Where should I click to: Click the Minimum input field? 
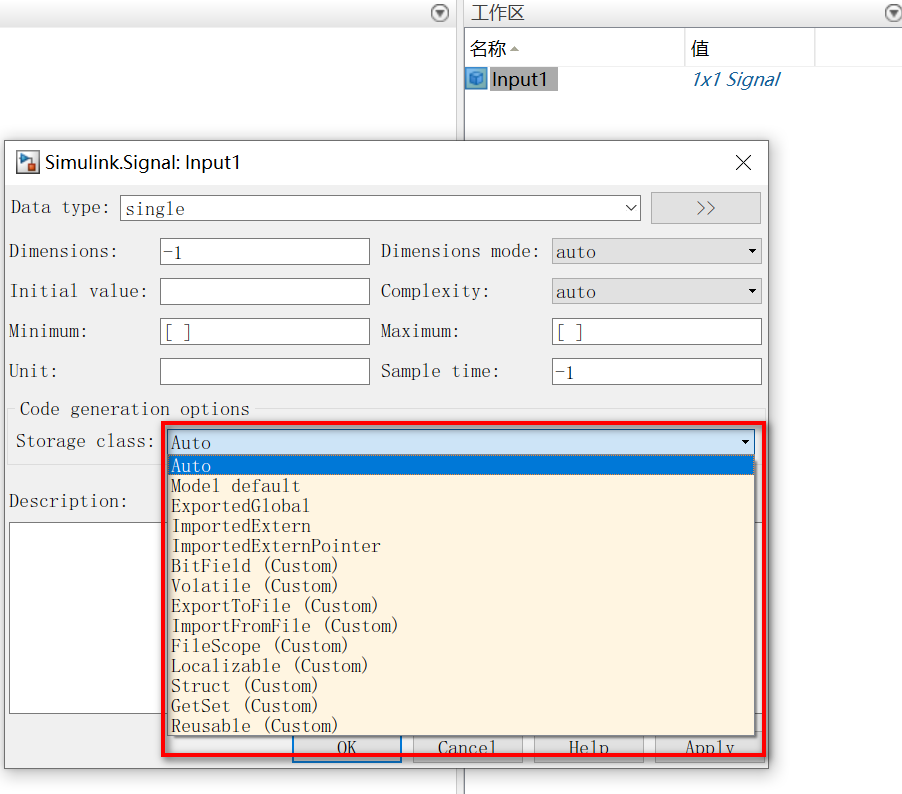tap(265, 331)
